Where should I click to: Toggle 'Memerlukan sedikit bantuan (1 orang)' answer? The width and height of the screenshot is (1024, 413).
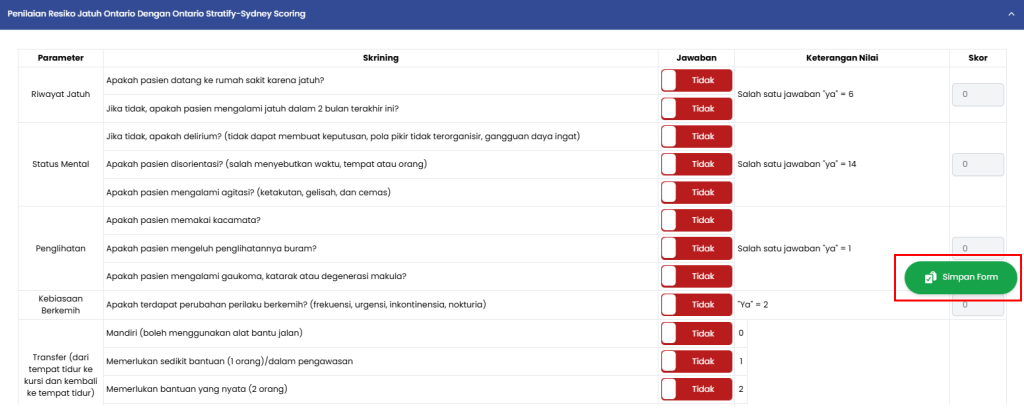point(696,360)
